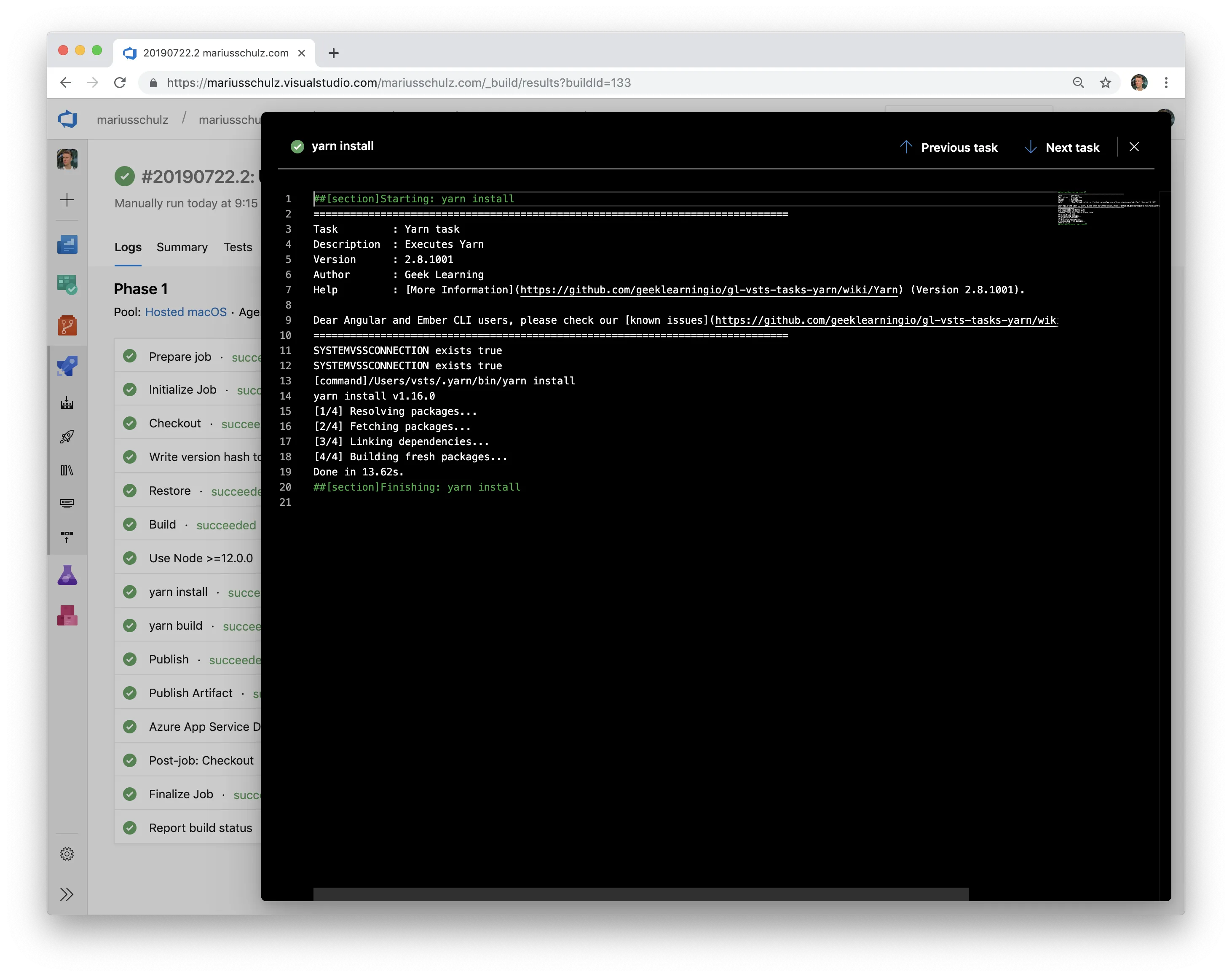Expand the sidebar with the double-chevron
Image resolution: width=1232 pixels, height=977 pixels.
(x=67, y=895)
